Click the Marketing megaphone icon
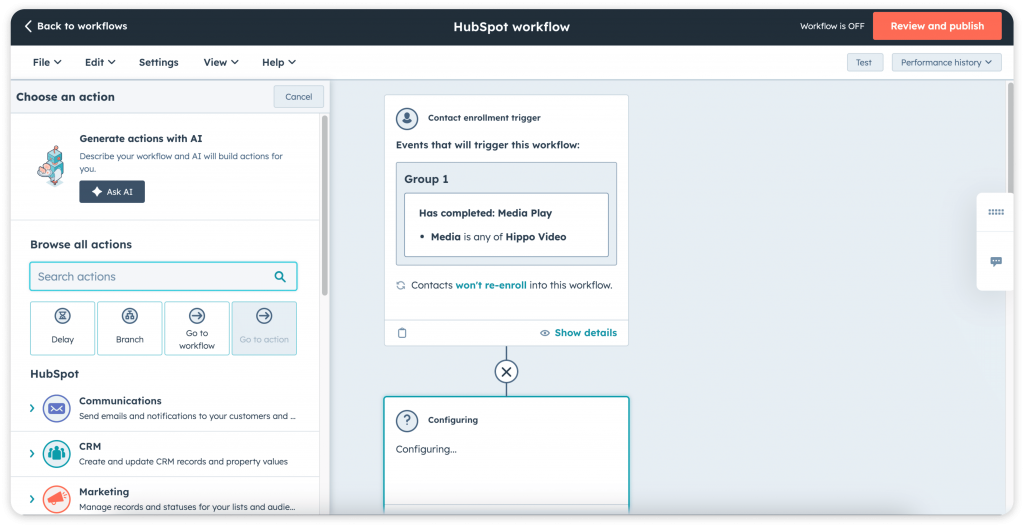The width and height of the screenshot is (1024, 527). point(57,499)
